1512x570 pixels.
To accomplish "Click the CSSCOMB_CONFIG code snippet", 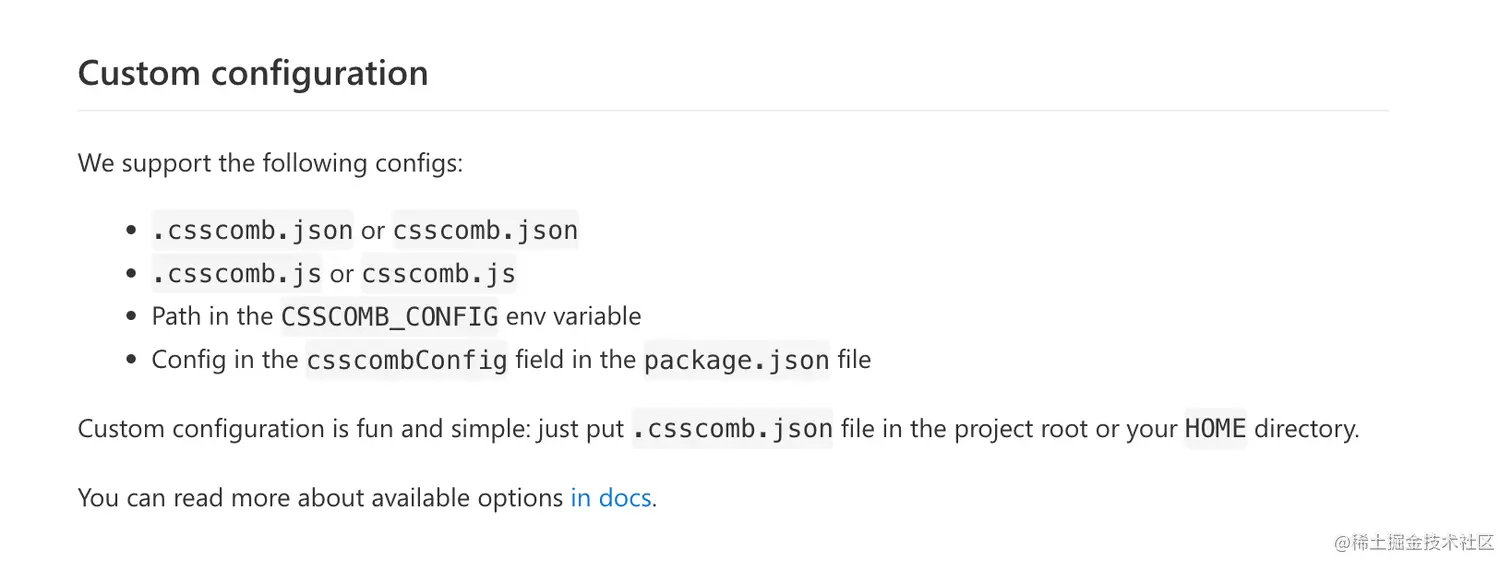I will (389, 317).
